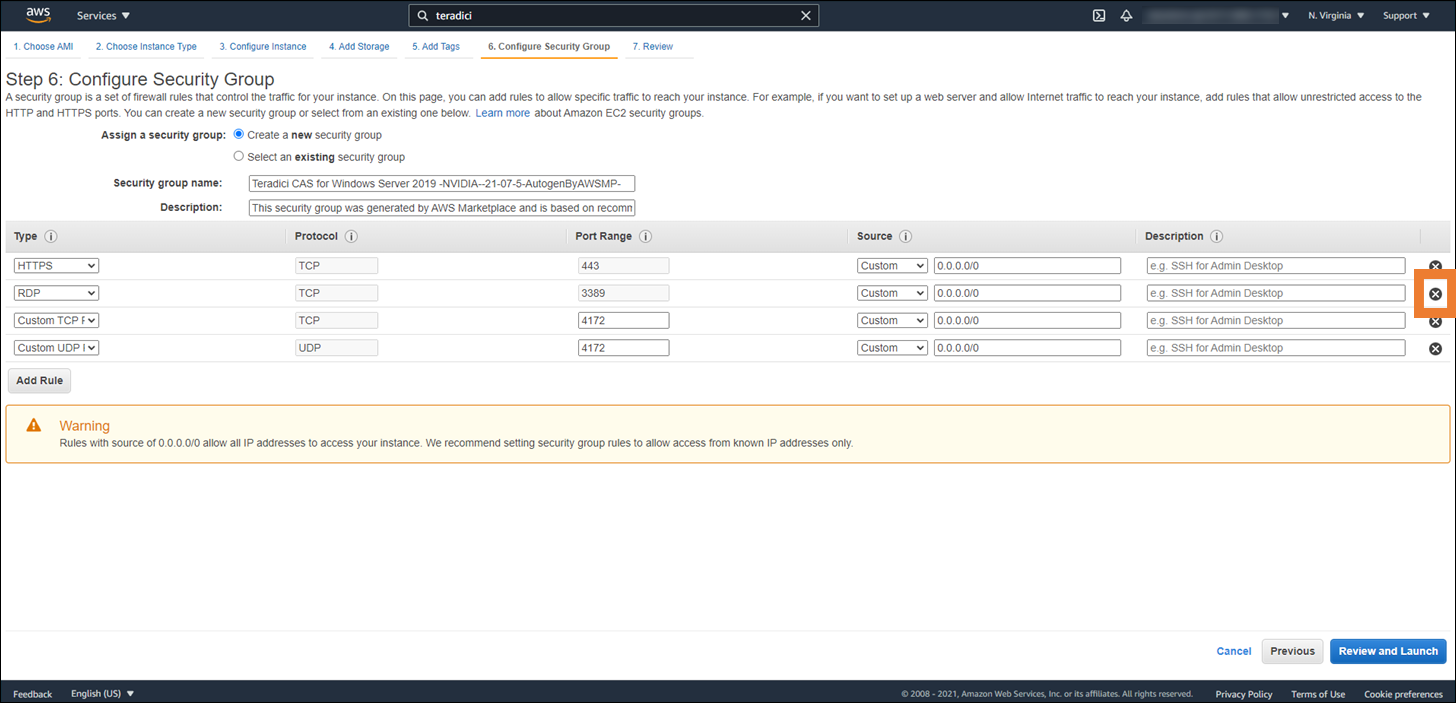1456x703 pixels.
Task: Open the blurred account name menu
Action: 1218,16
